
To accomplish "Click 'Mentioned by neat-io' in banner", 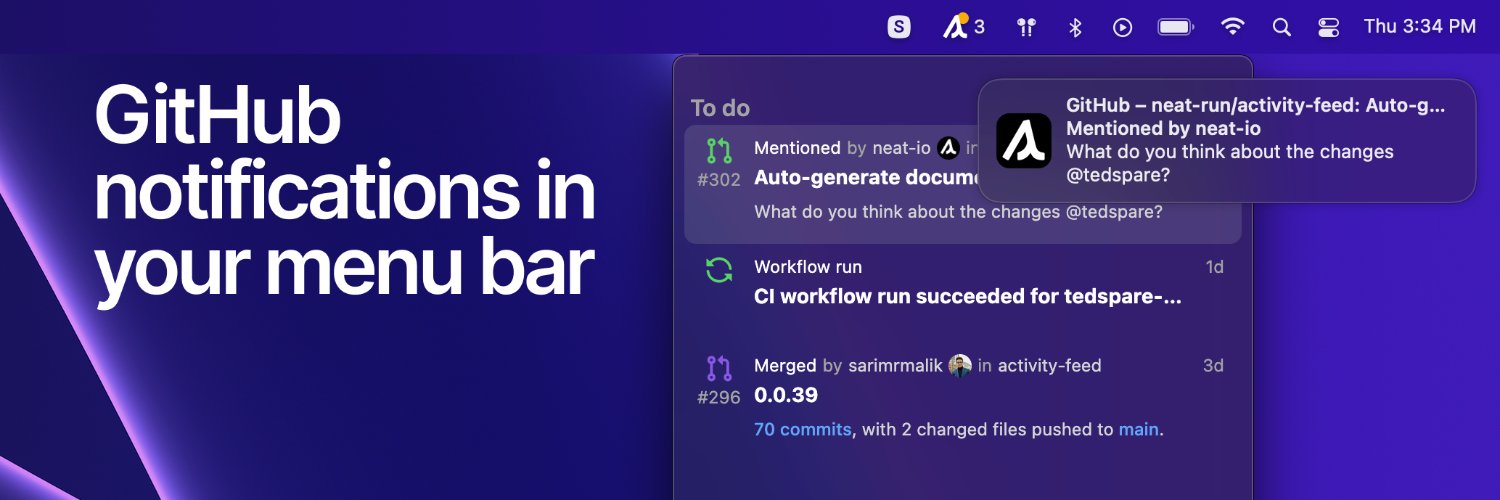I will click(x=1163, y=128).
